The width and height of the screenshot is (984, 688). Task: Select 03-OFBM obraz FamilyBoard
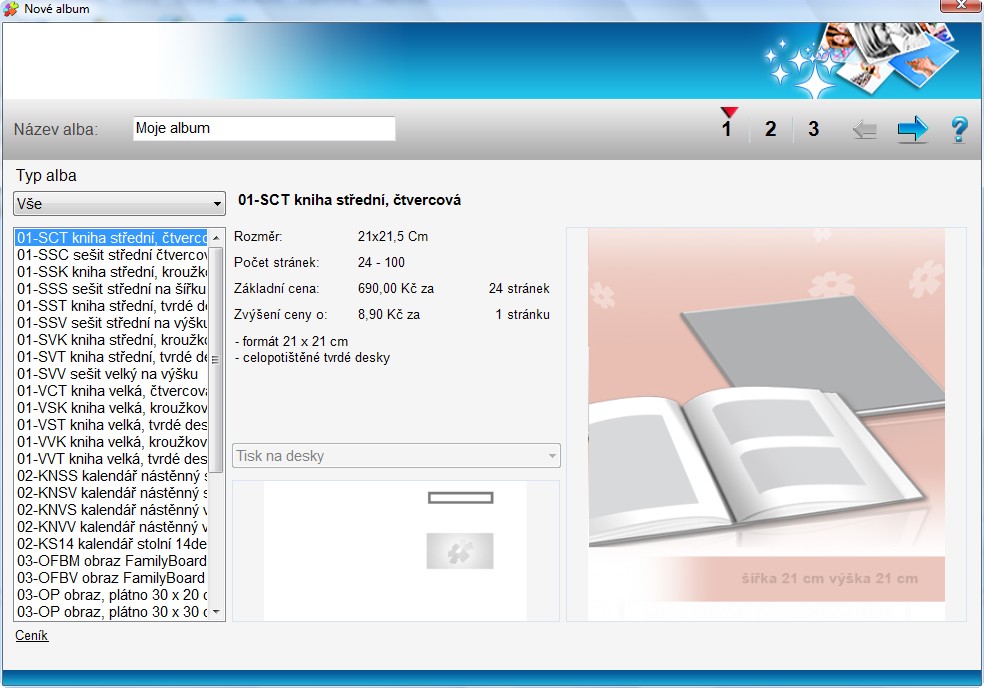[112, 561]
